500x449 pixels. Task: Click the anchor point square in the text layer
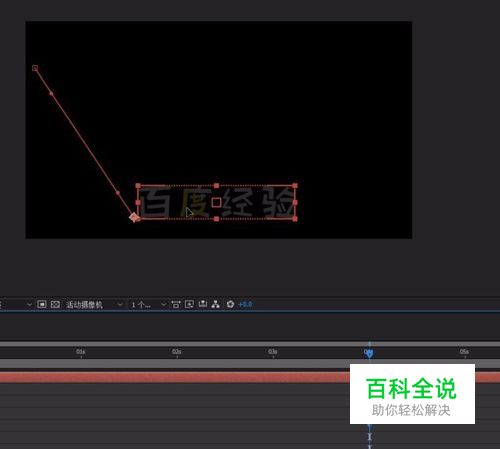point(216,202)
